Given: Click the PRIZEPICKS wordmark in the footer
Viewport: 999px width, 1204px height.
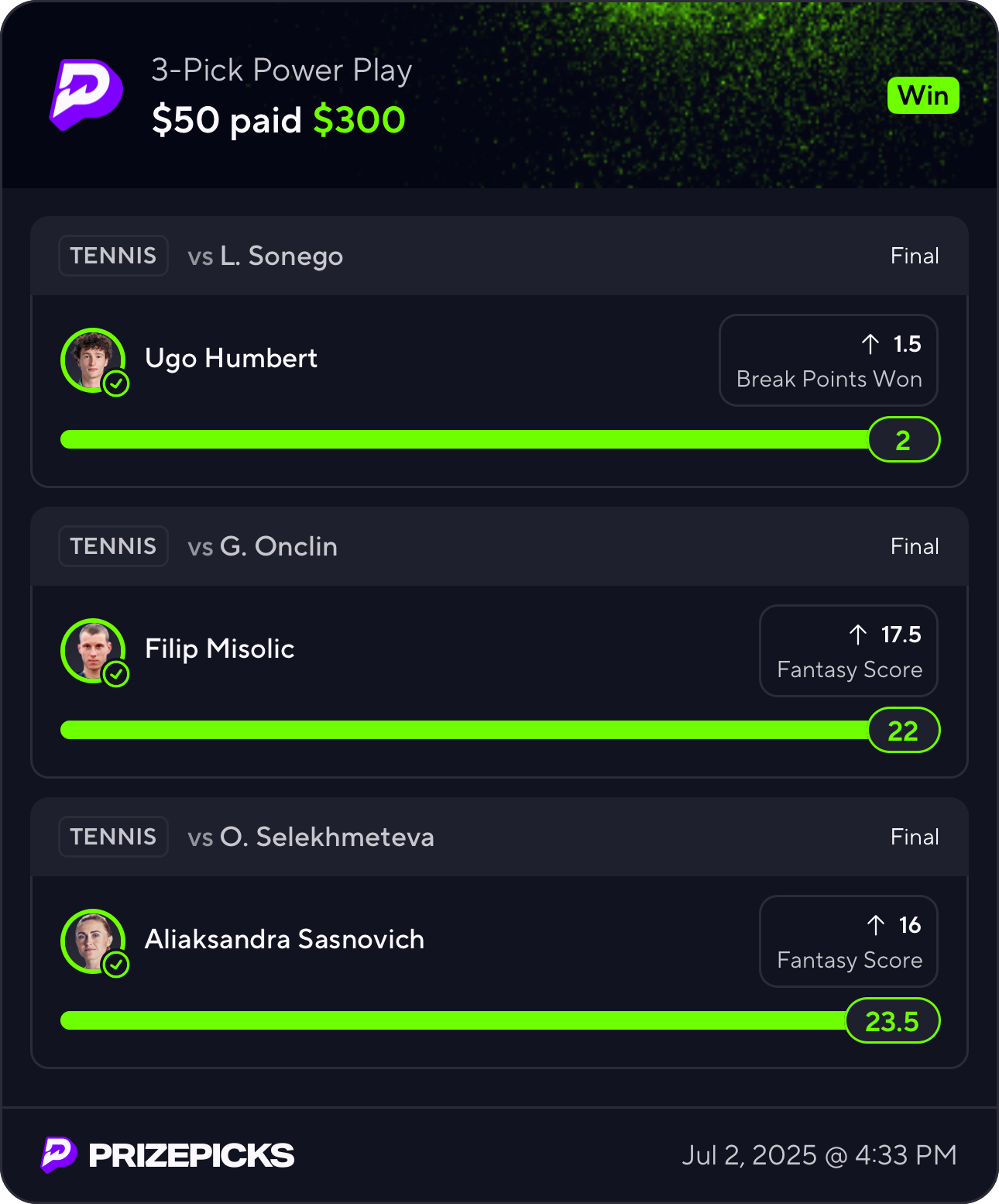Looking at the screenshot, I should pyautogui.click(x=191, y=1155).
